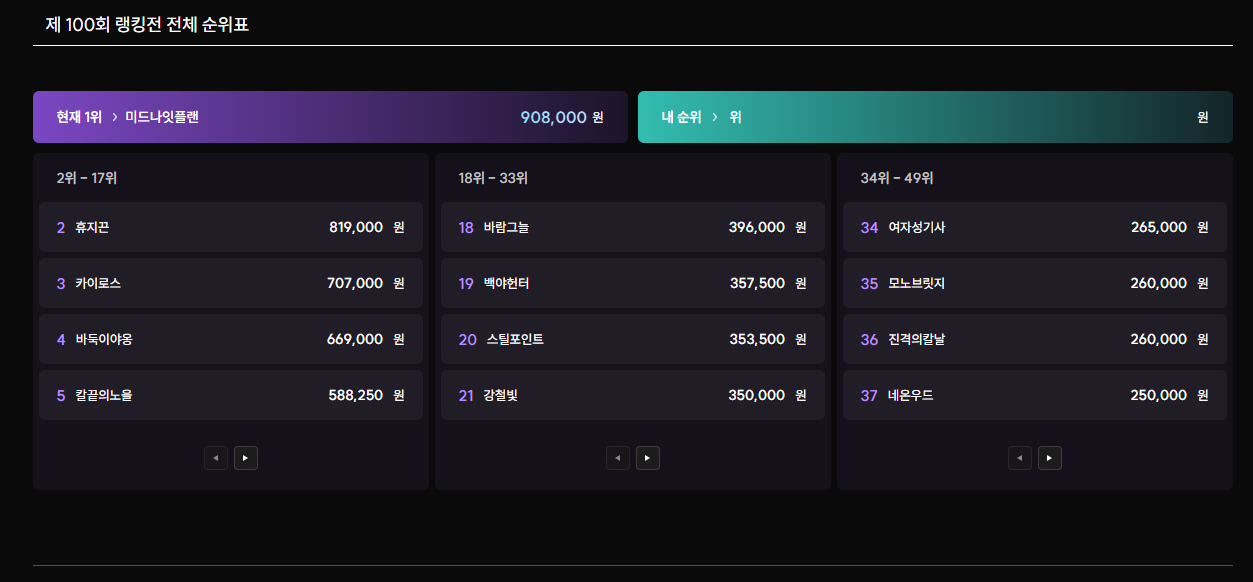This screenshot has width=1253, height=582.
Task: Open the 내 순위 banner
Action: [x=934, y=117]
